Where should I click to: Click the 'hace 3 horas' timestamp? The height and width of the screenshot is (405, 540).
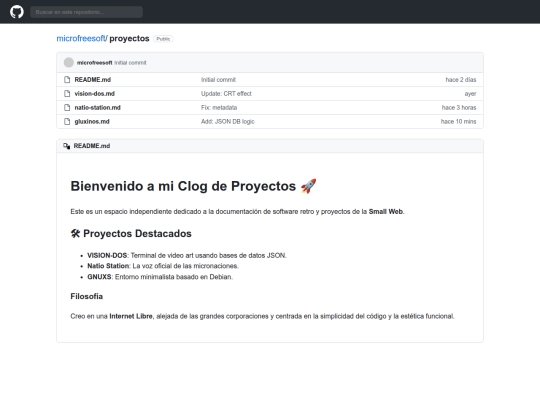[x=459, y=107]
